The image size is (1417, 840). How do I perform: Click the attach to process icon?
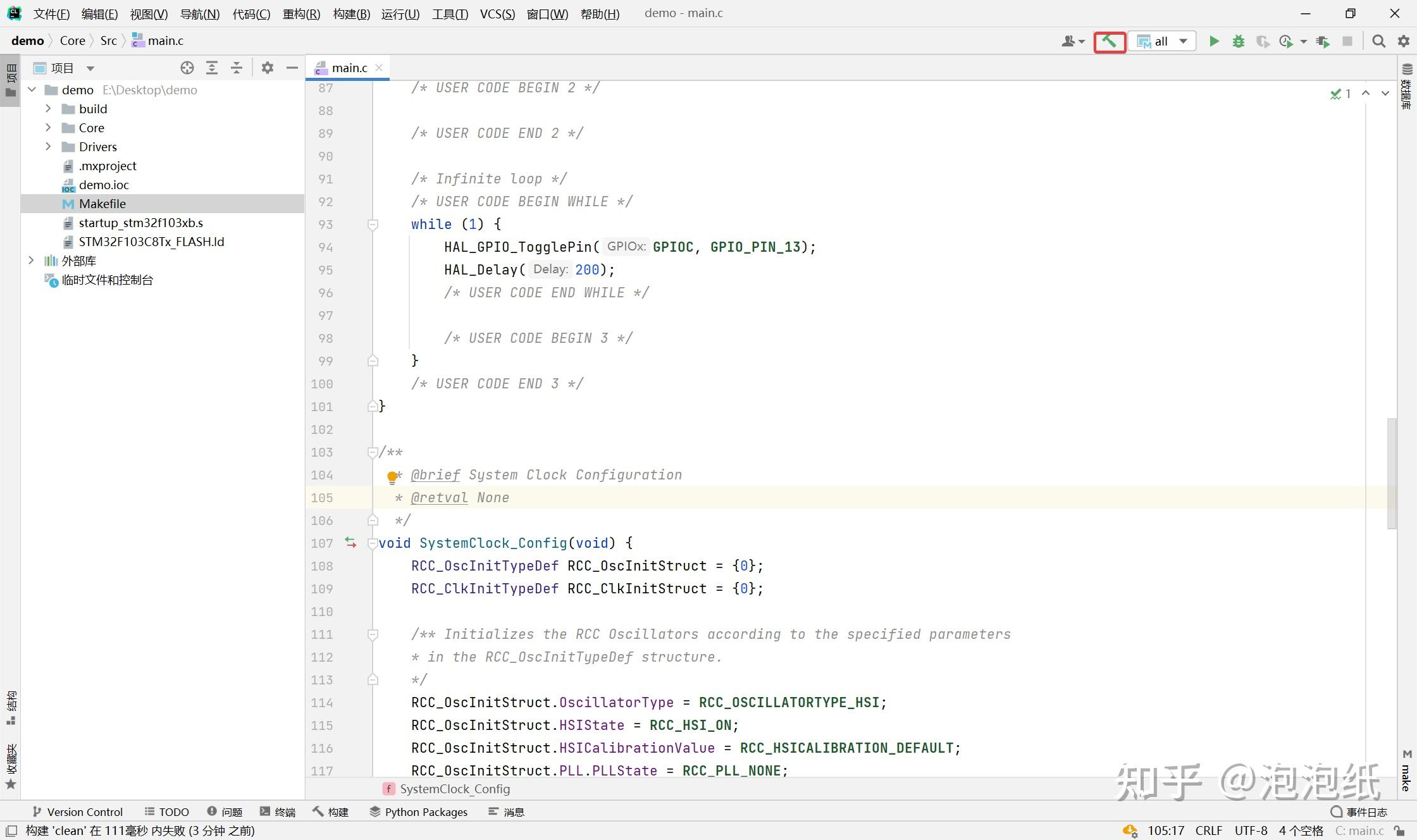click(1322, 41)
